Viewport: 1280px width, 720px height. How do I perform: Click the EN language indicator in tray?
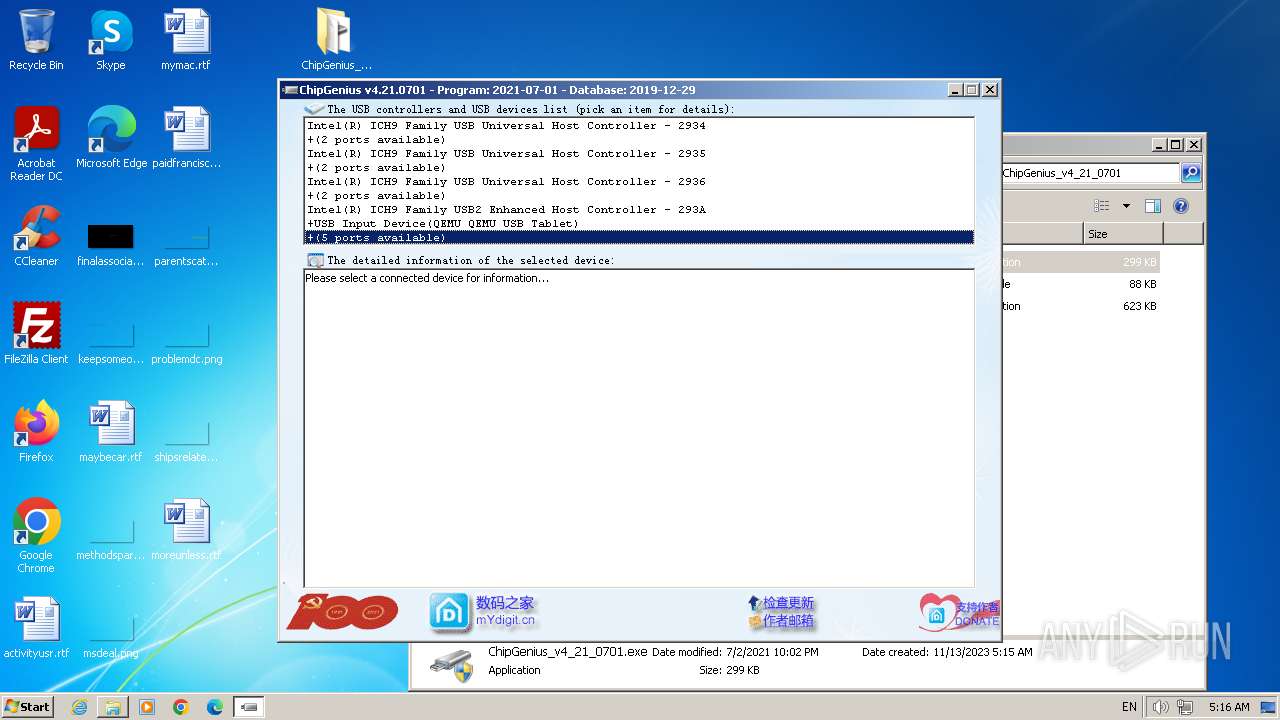1129,707
